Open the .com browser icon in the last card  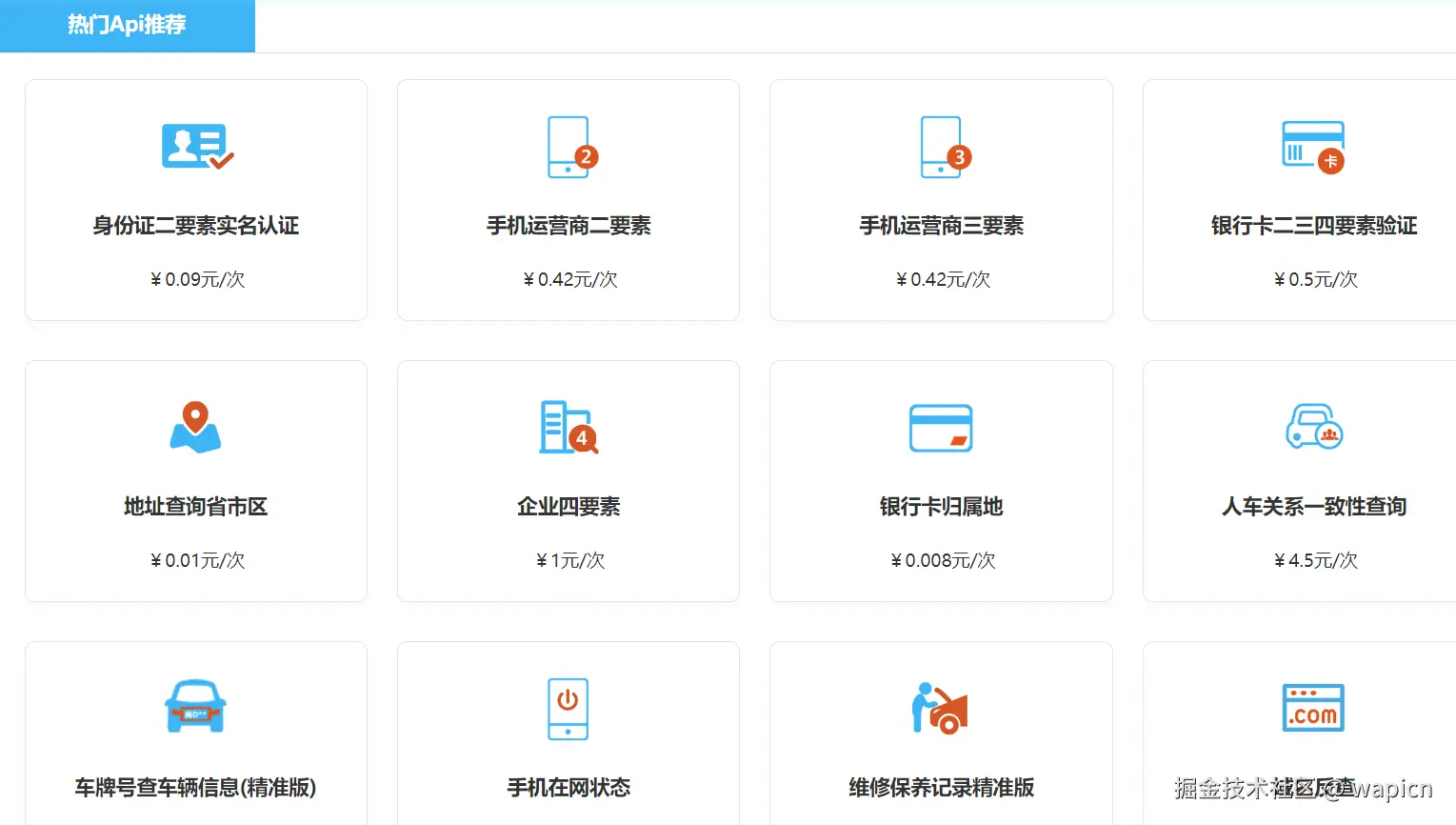(1313, 708)
